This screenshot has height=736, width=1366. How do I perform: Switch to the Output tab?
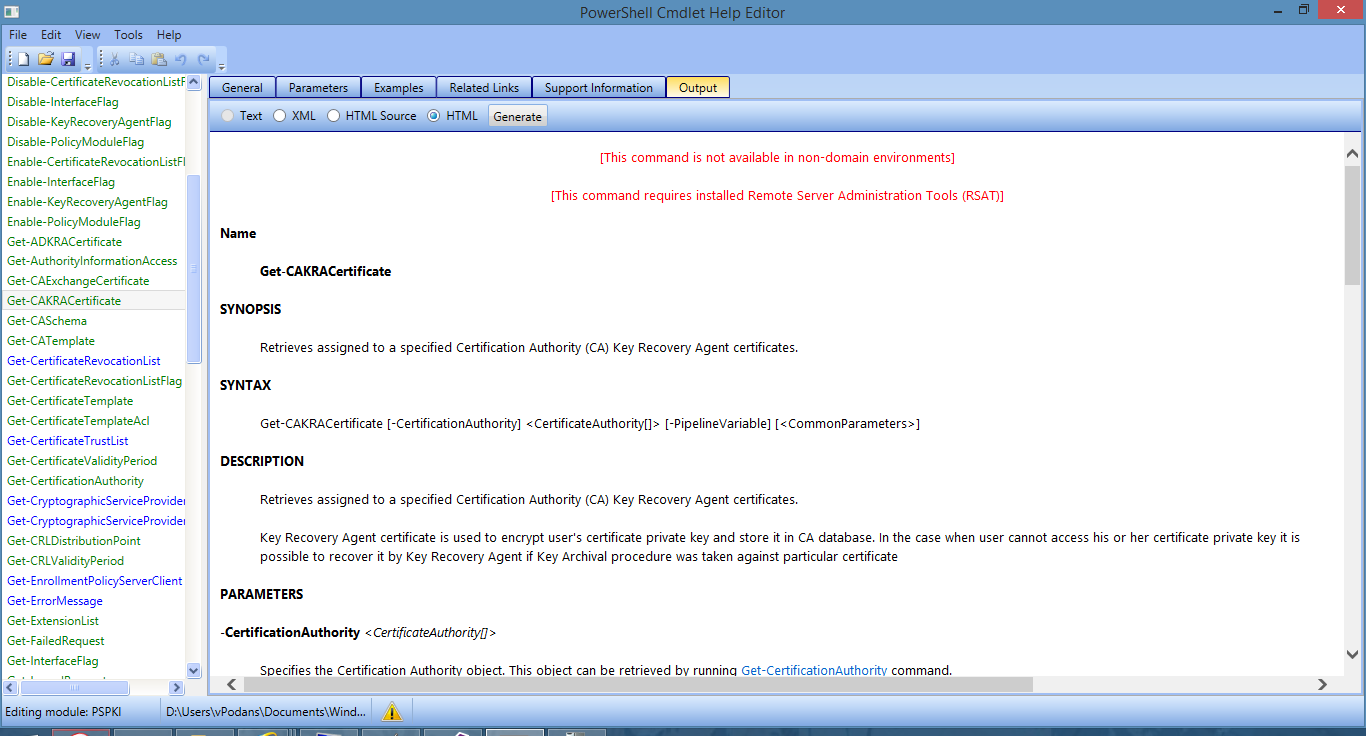tap(698, 88)
